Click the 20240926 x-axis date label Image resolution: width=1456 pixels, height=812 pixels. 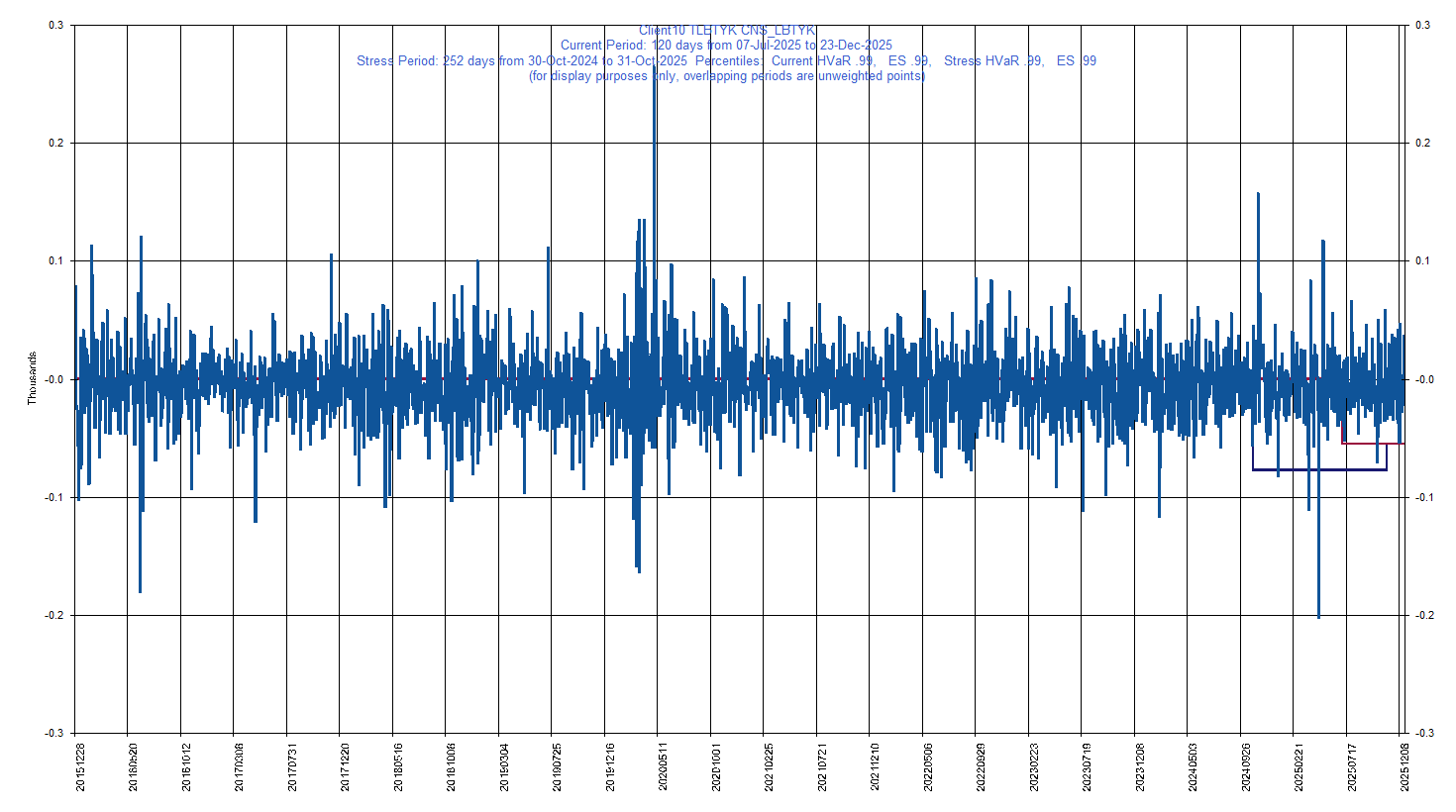point(1246,767)
